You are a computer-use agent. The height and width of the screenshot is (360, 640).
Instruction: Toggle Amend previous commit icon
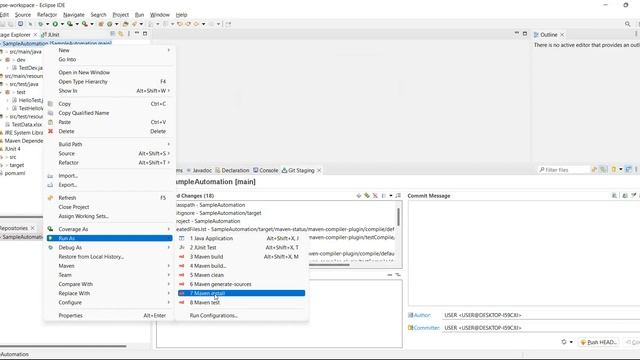[614, 196]
